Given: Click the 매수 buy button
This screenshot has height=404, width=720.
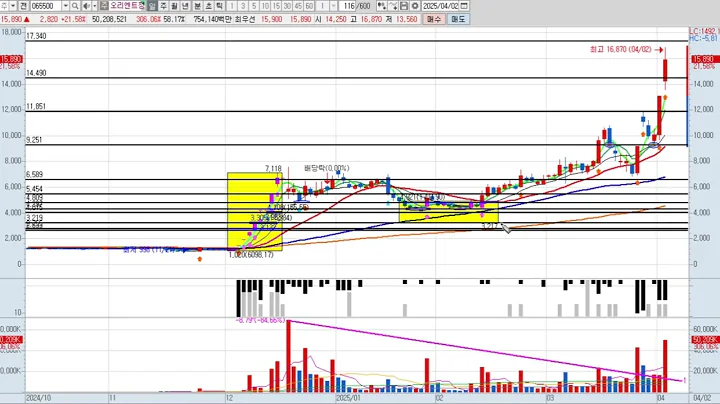Looking at the screenshot, I should pos(433,19).
